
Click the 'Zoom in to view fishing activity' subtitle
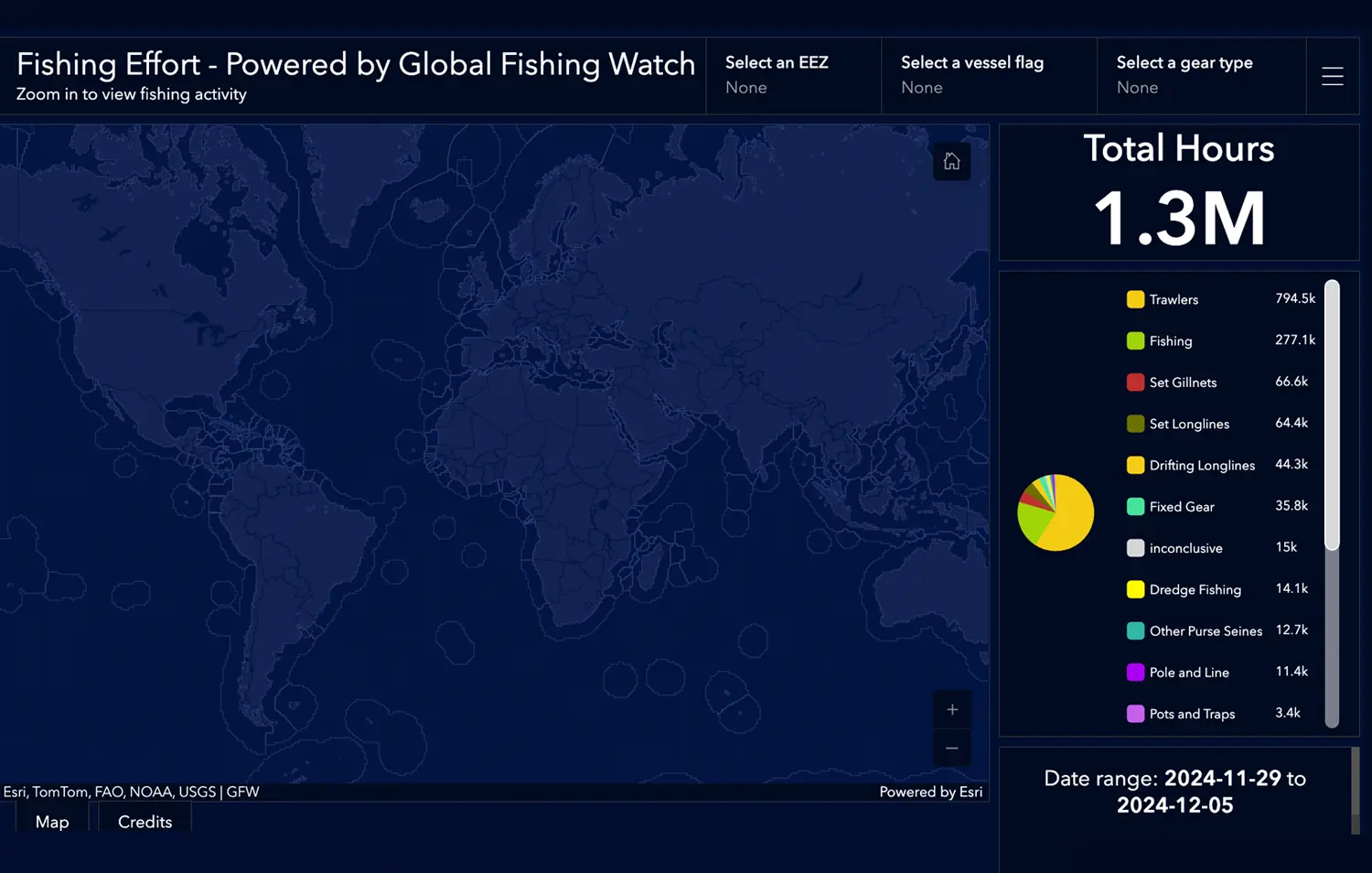pyautogui.click(x=132, y=94)
